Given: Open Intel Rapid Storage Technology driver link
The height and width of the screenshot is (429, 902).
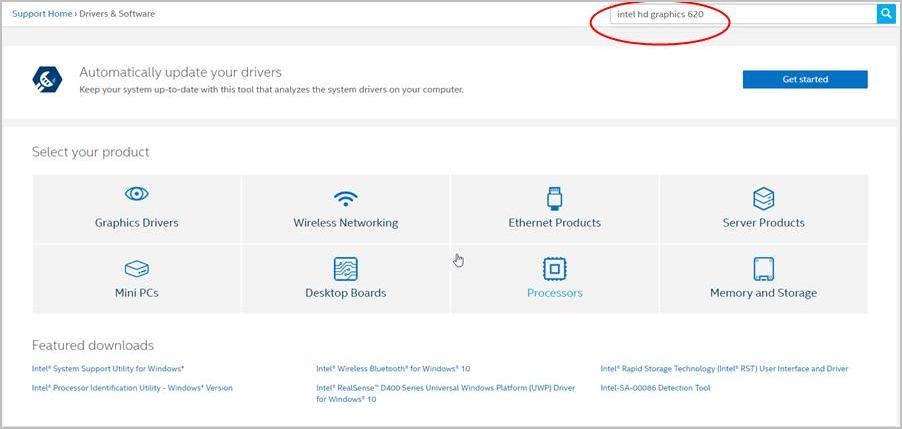Looking at the screenshot, I should (724, 369).
